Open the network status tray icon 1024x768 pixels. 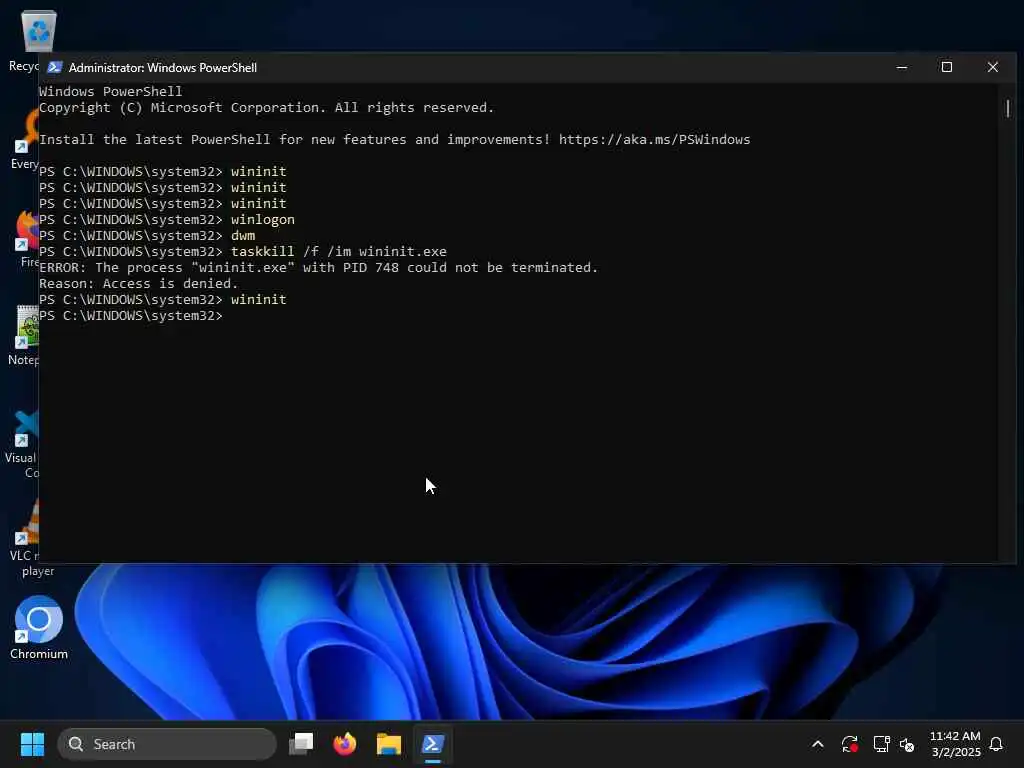pos(881,744)
